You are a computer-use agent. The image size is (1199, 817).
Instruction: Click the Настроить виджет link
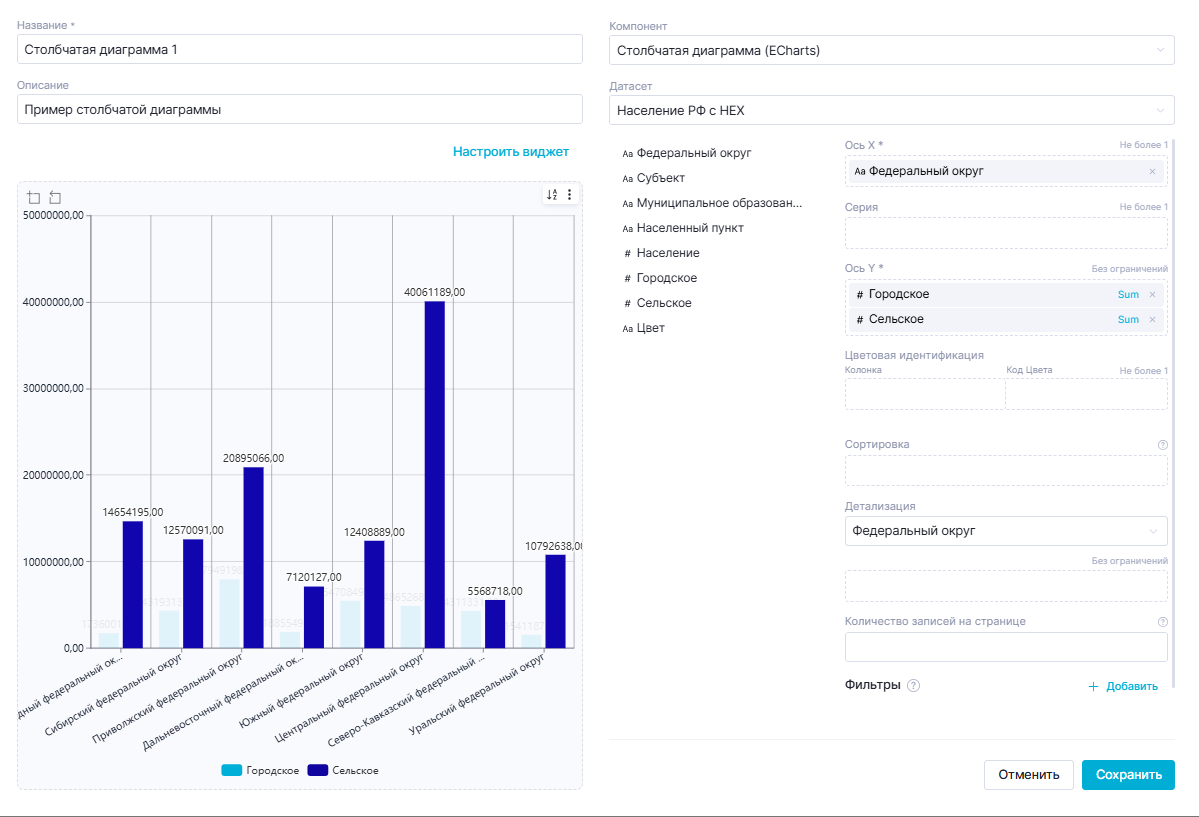pyautogui.click(x=510, y=152)
